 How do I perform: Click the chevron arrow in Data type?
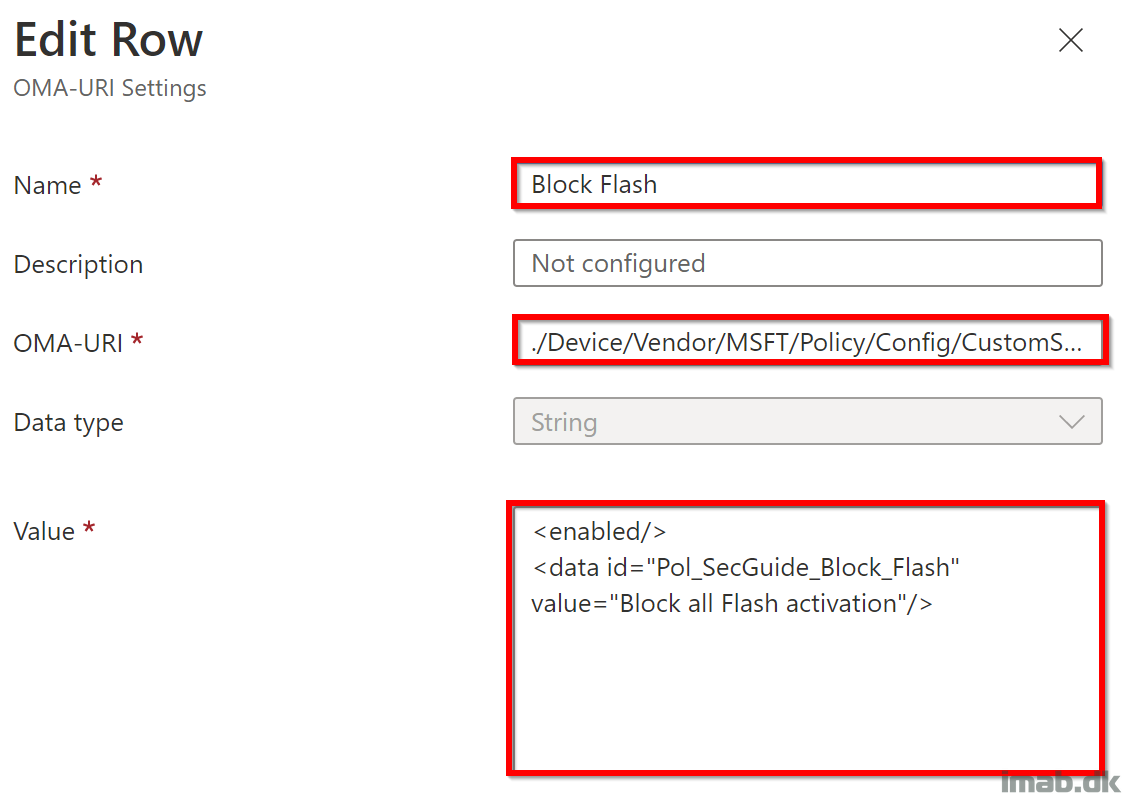click(x=1072, y=421)
